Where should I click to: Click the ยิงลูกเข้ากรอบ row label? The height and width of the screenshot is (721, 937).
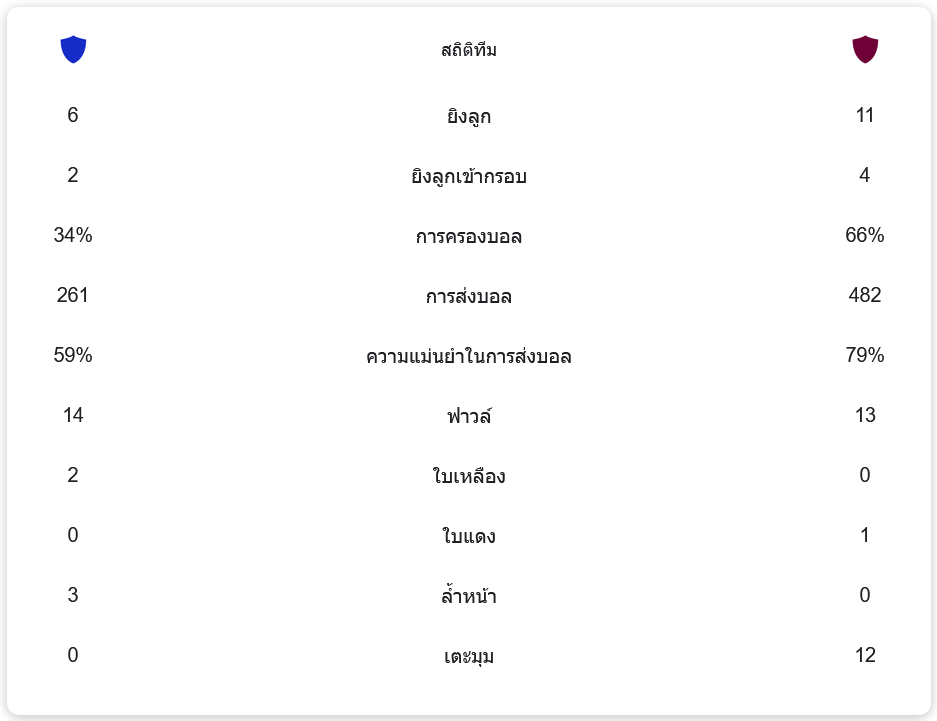[x=468, y=177]
